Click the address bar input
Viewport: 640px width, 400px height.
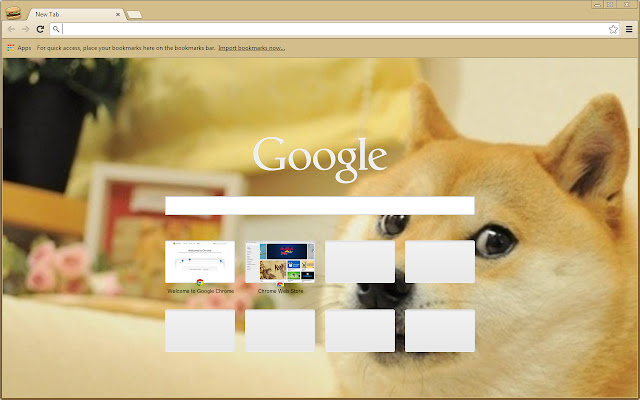coord(335,29)
